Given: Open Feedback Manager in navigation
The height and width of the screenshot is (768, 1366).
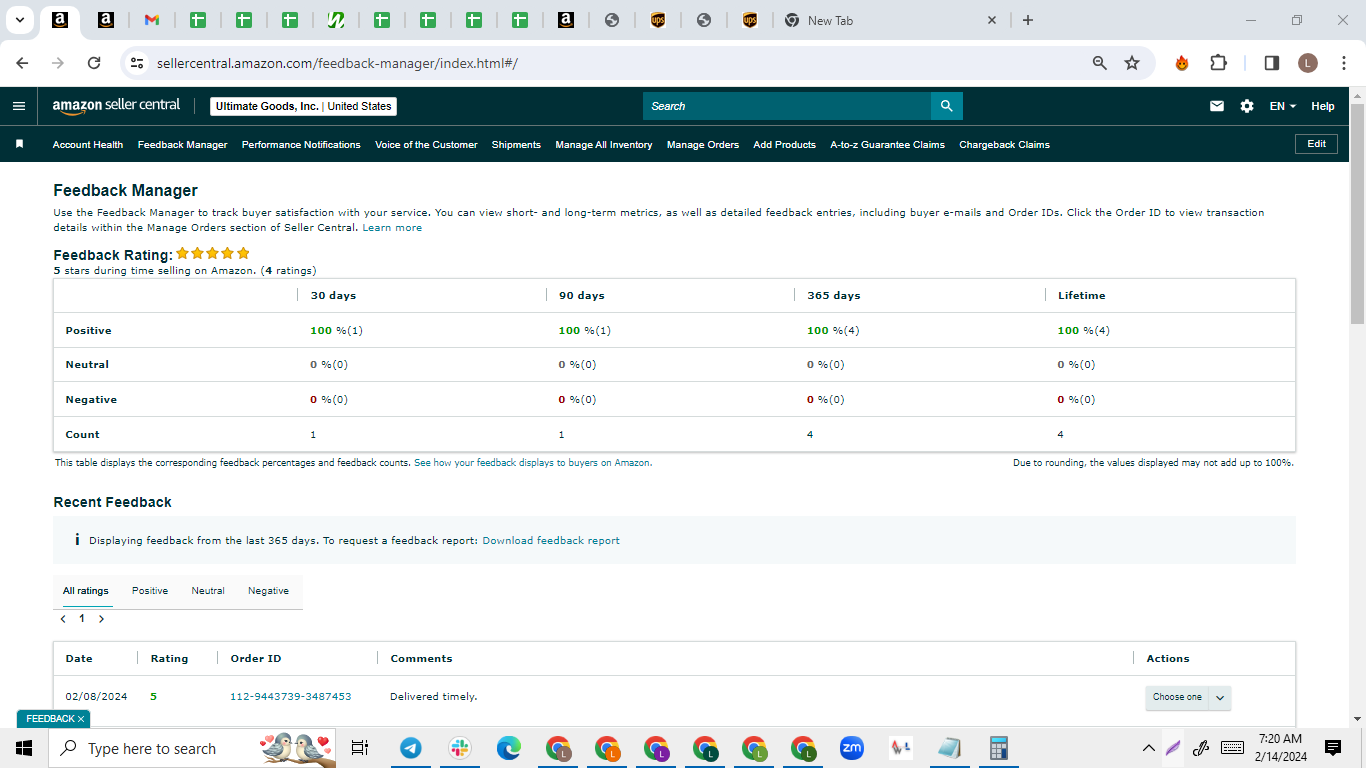Looking at the screenshot, I should click(x=183, y=144).
